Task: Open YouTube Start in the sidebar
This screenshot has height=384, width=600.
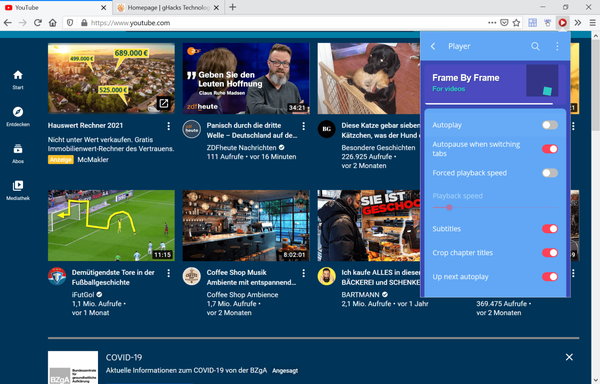Action: 18,80
